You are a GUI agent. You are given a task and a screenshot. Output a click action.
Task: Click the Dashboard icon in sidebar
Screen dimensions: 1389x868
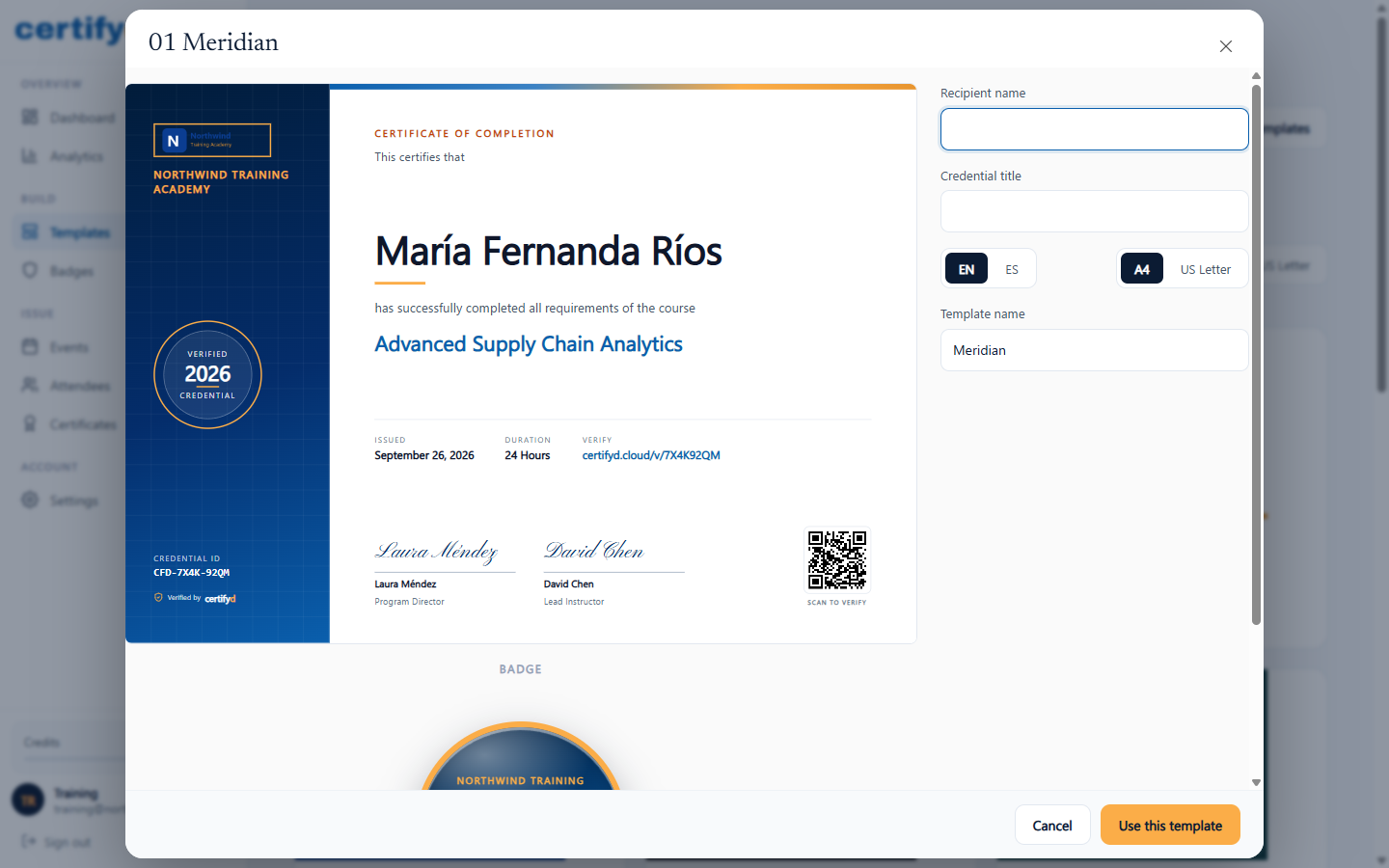point(30,117)
